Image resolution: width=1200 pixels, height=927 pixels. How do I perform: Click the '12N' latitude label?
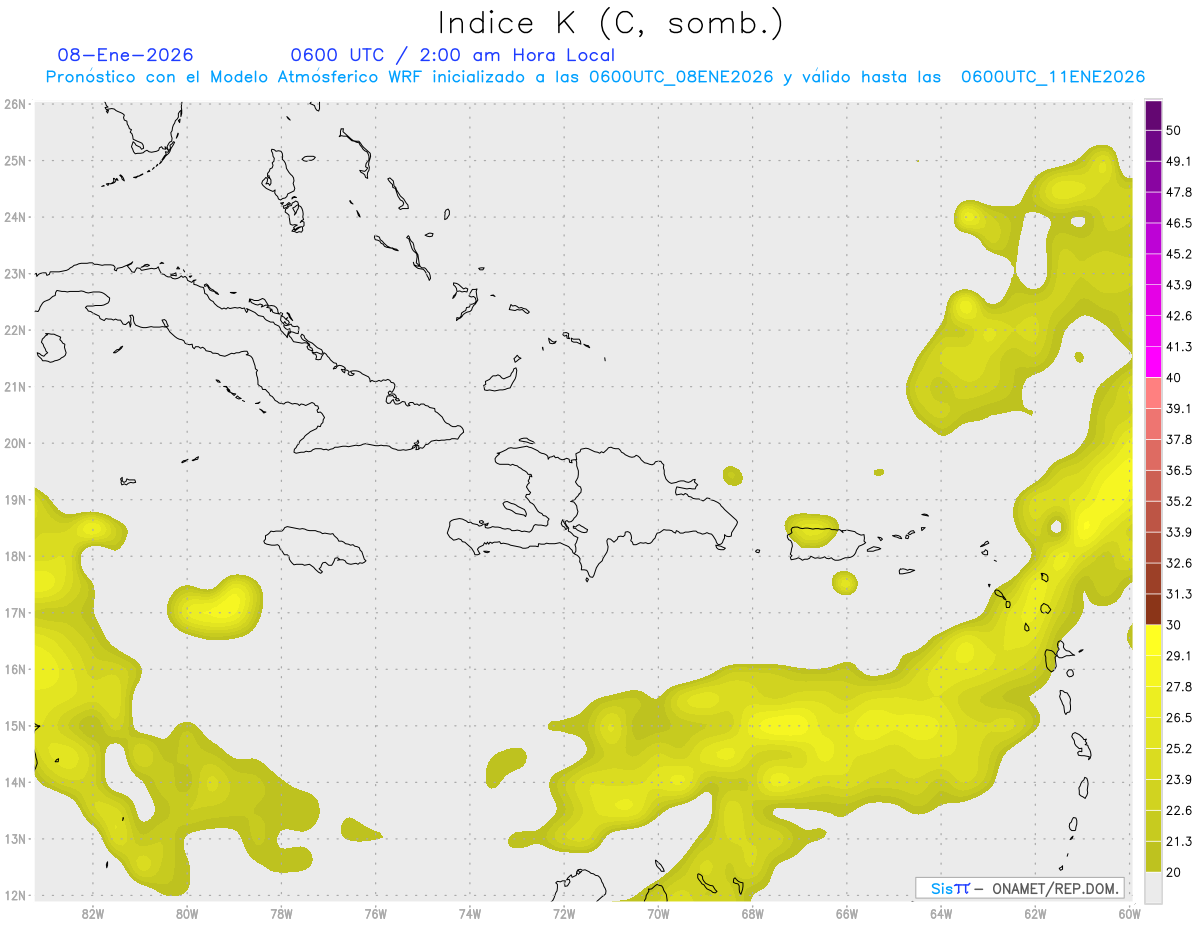tap(15, 895)
